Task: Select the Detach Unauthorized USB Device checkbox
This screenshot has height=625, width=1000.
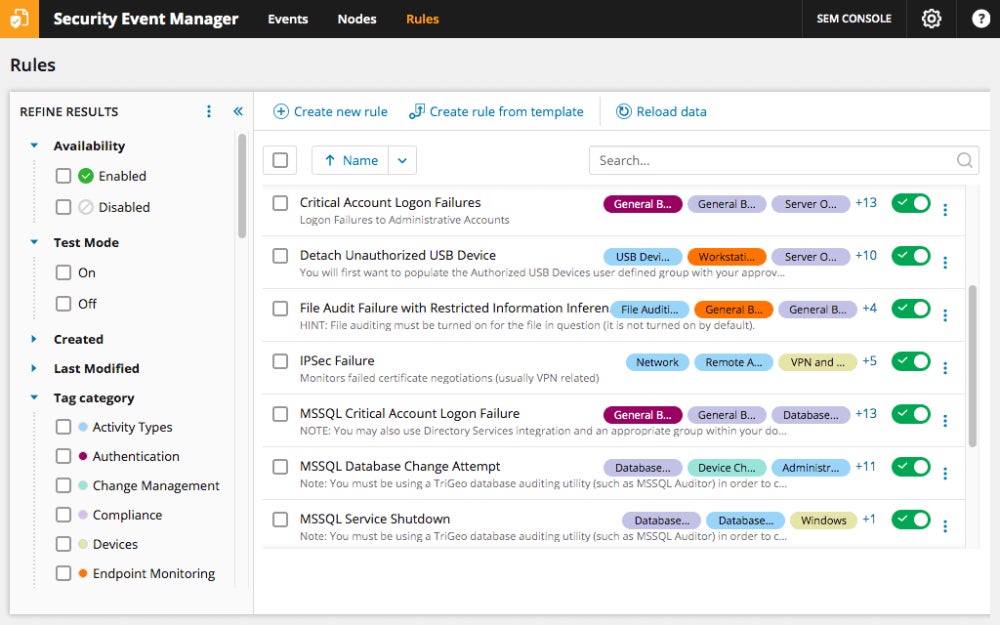Action: 280,256
